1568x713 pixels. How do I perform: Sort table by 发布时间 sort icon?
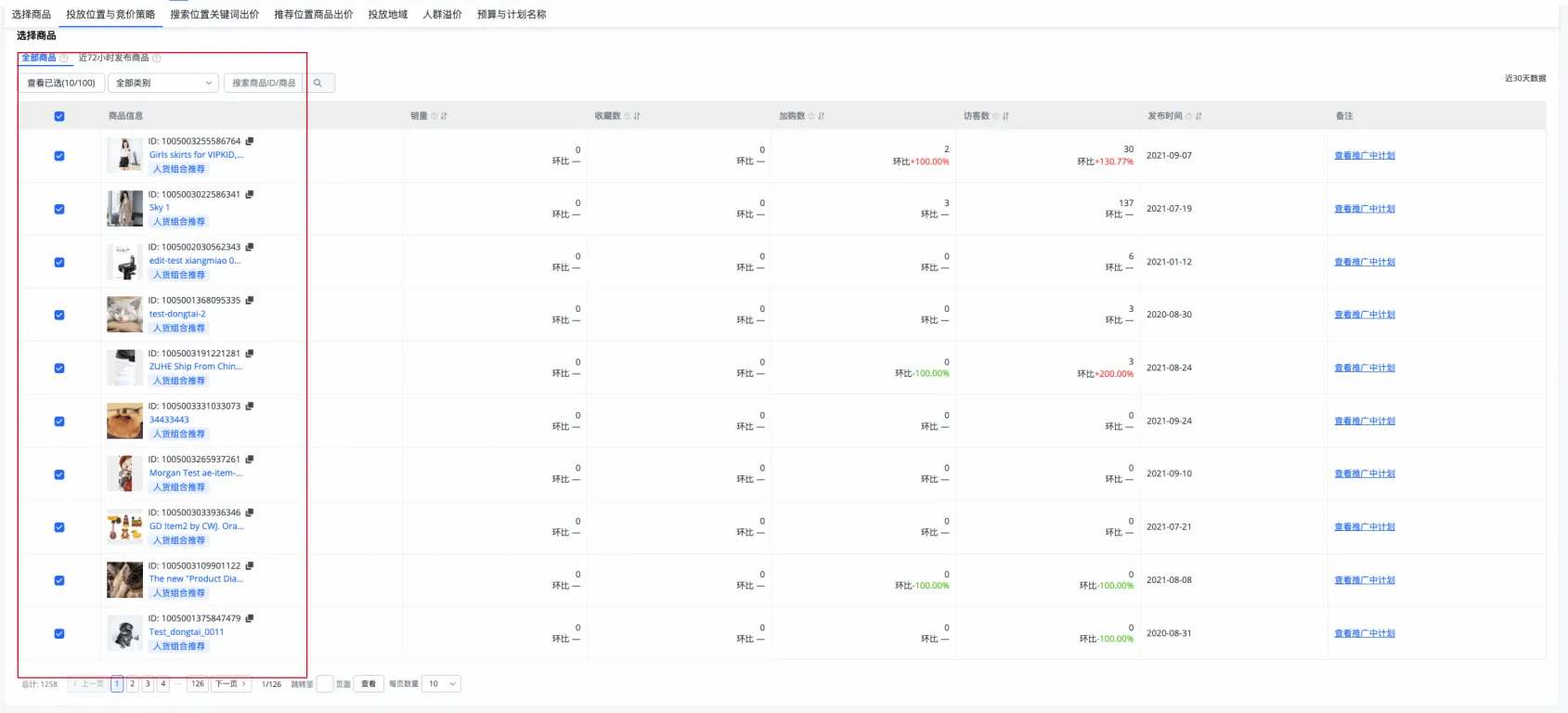[1199, 116]
